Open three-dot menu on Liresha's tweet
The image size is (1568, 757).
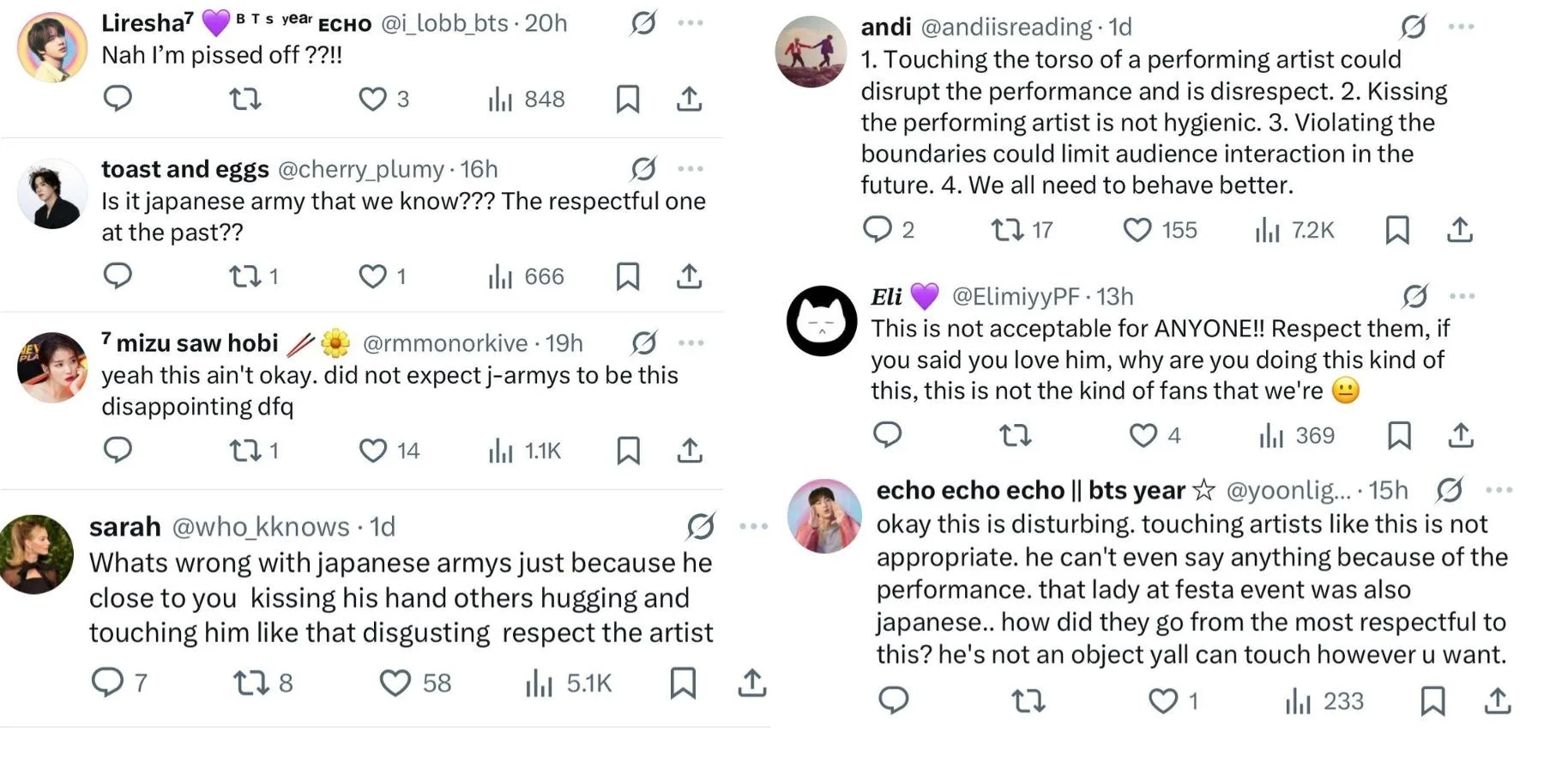691,23
